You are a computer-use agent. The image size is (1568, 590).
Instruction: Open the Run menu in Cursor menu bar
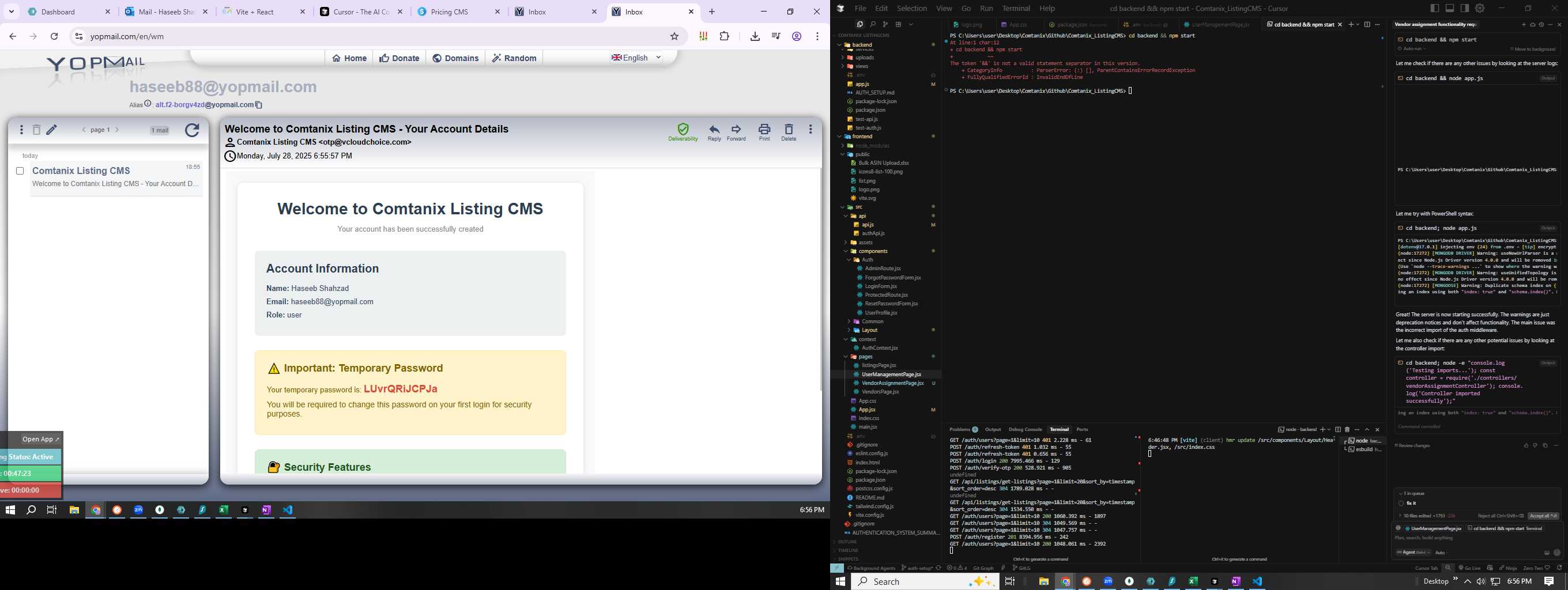987,9
